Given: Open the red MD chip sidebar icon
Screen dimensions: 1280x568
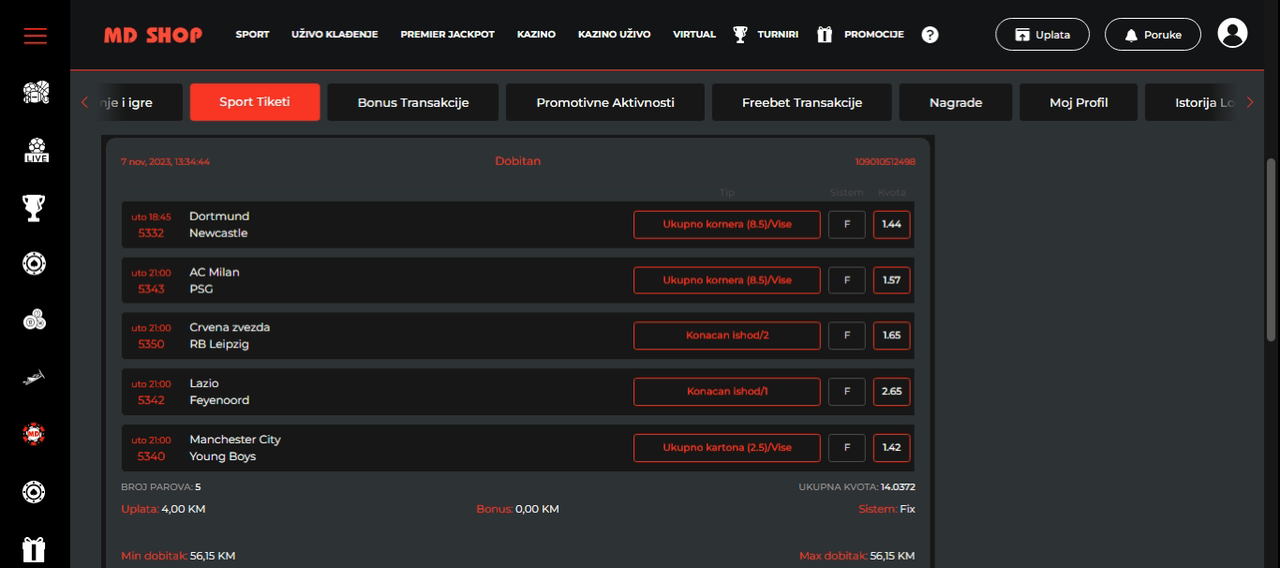Looking at the screenshot, I should (35, 435).
